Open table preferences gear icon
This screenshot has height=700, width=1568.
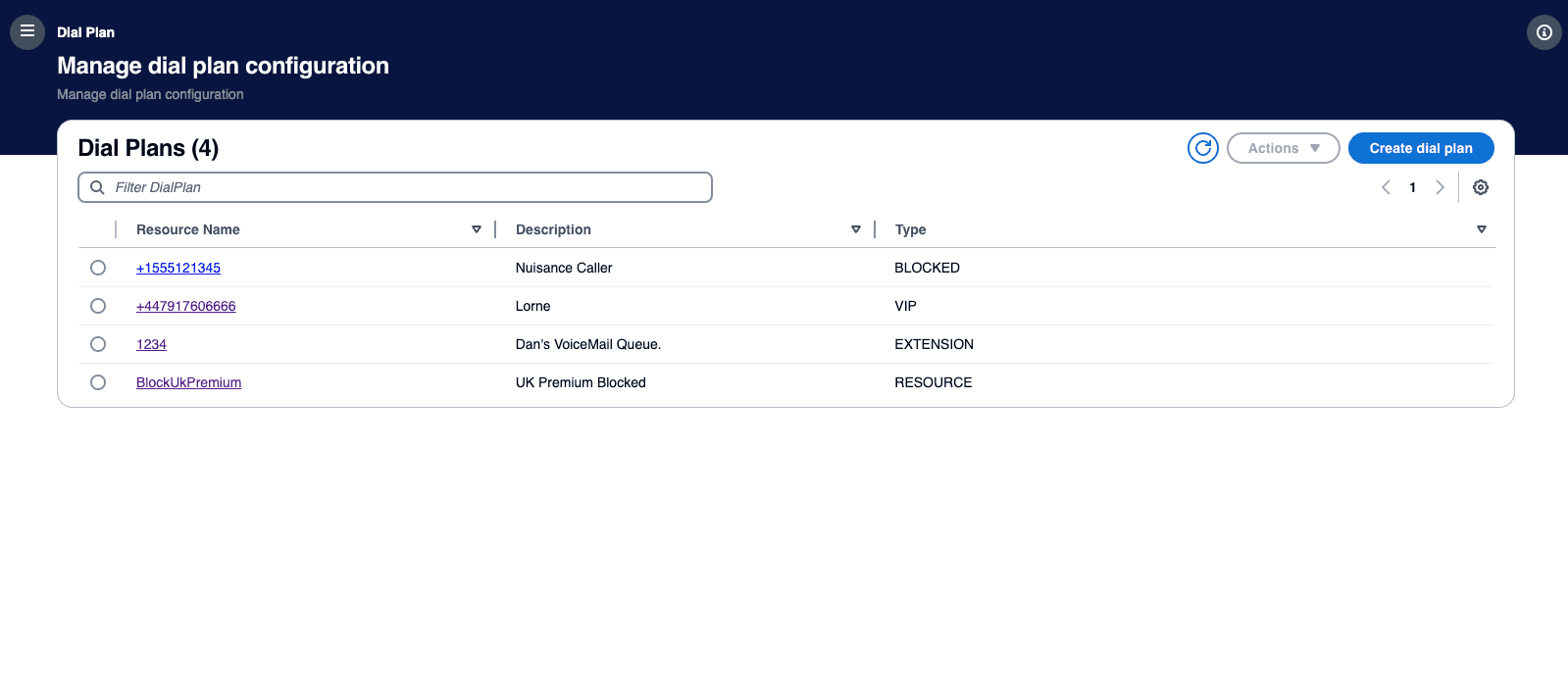click(1480, 187)
